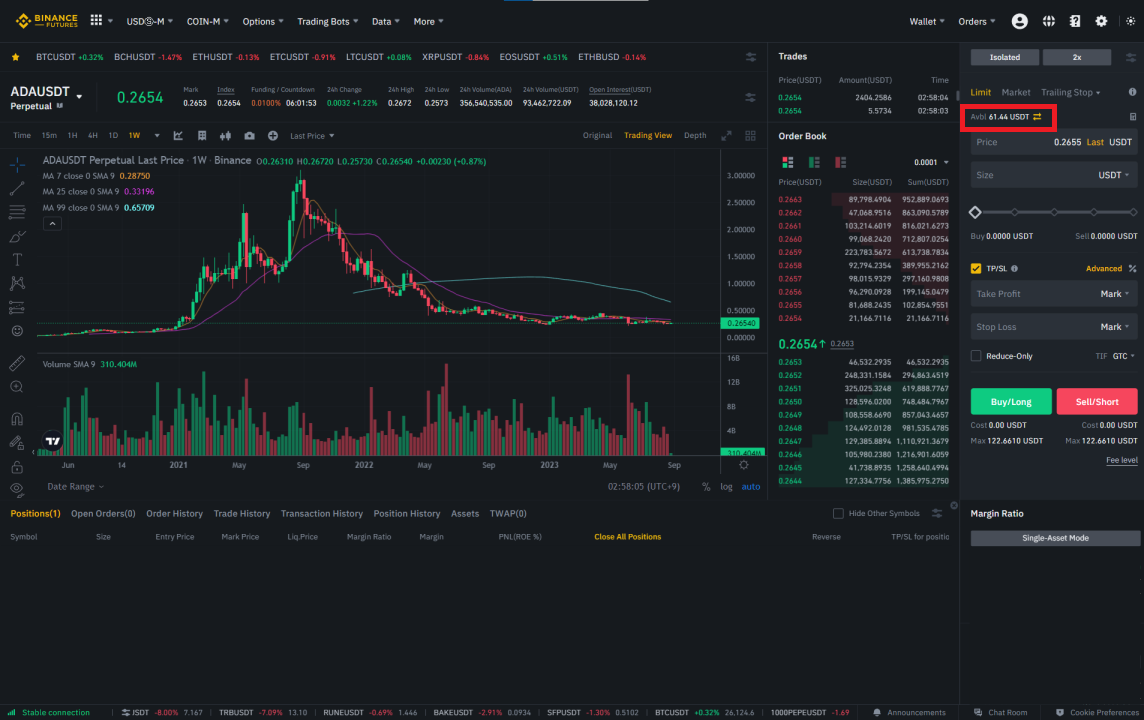This screenshot has width=1144, height=720.
Task: Open the Take Profit Mark dropdown
Action: coord(1115,294)
